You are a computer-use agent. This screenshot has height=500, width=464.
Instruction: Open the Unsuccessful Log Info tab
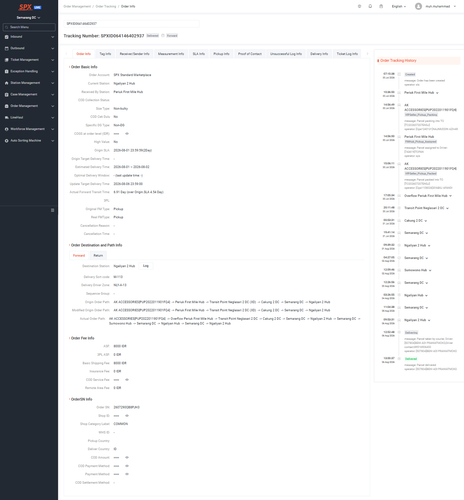pos(286,54)
